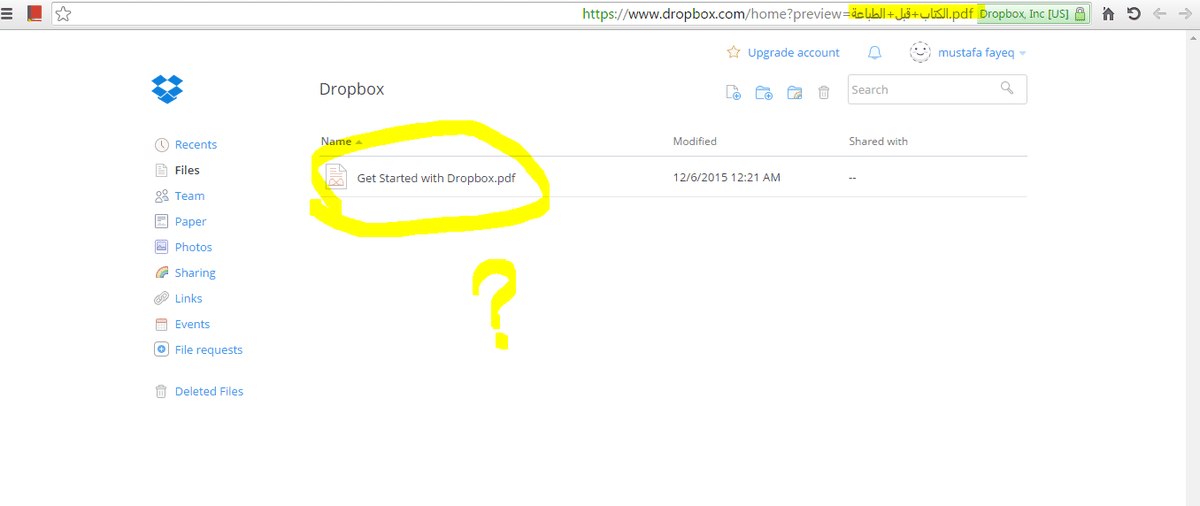Click the red book extension icon
The height and width of the screenshot is (506, 1200).
pyautogui.click(x=34, y=14)
